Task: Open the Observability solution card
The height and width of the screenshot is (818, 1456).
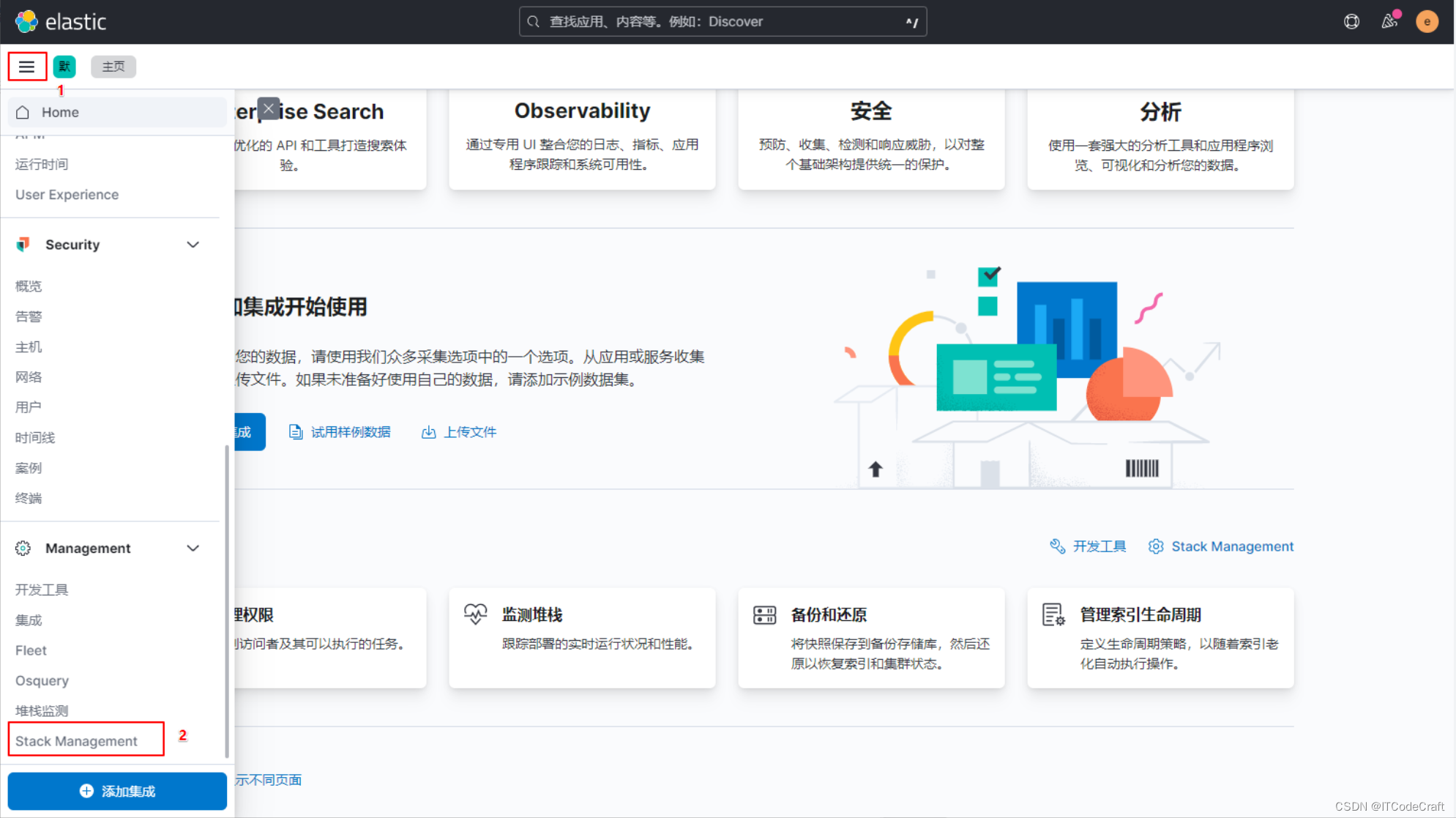Action: 582,139
